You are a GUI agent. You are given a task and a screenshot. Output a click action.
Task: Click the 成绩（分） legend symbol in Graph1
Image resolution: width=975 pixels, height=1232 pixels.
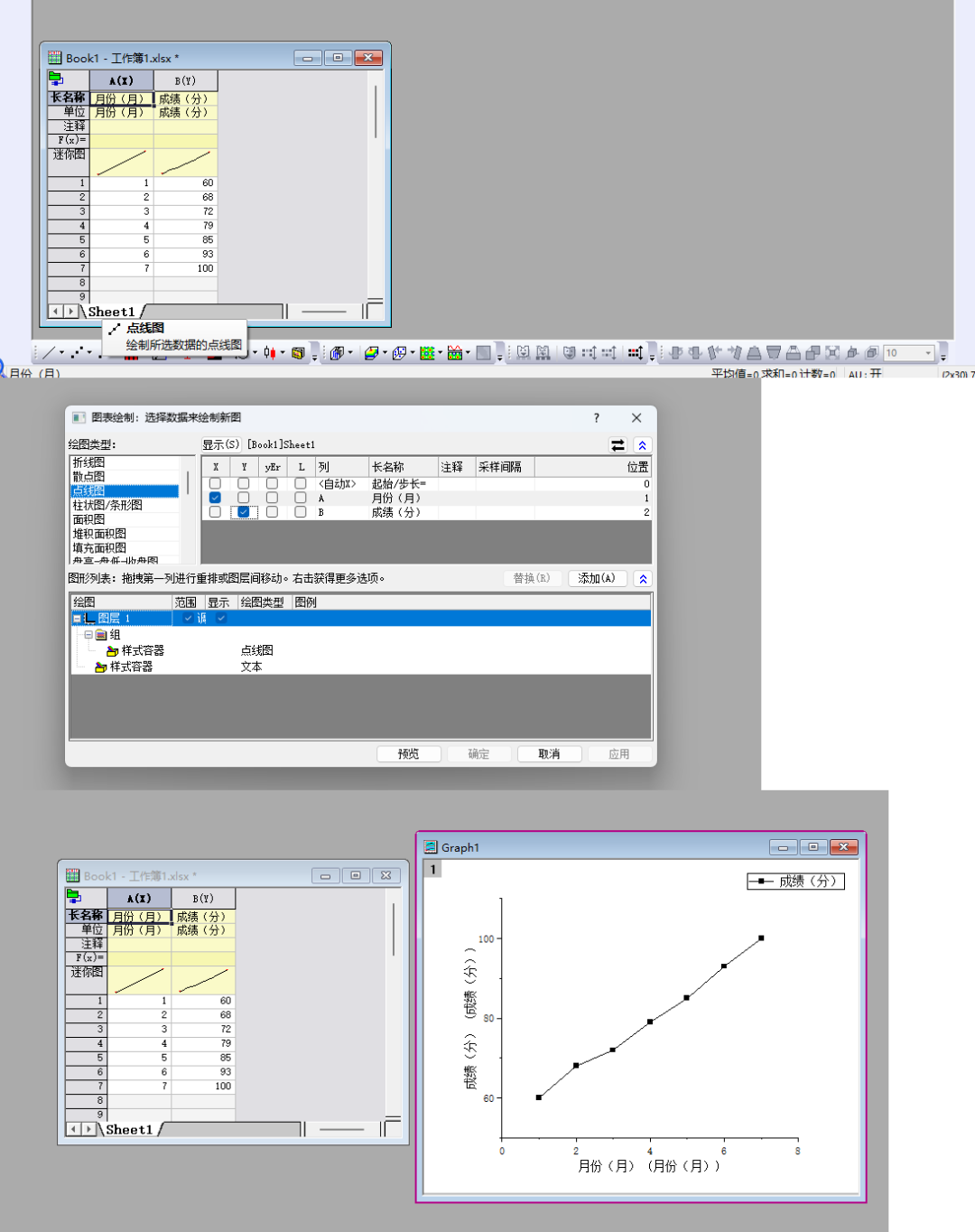pyautogui.click(x=762, y=881)
